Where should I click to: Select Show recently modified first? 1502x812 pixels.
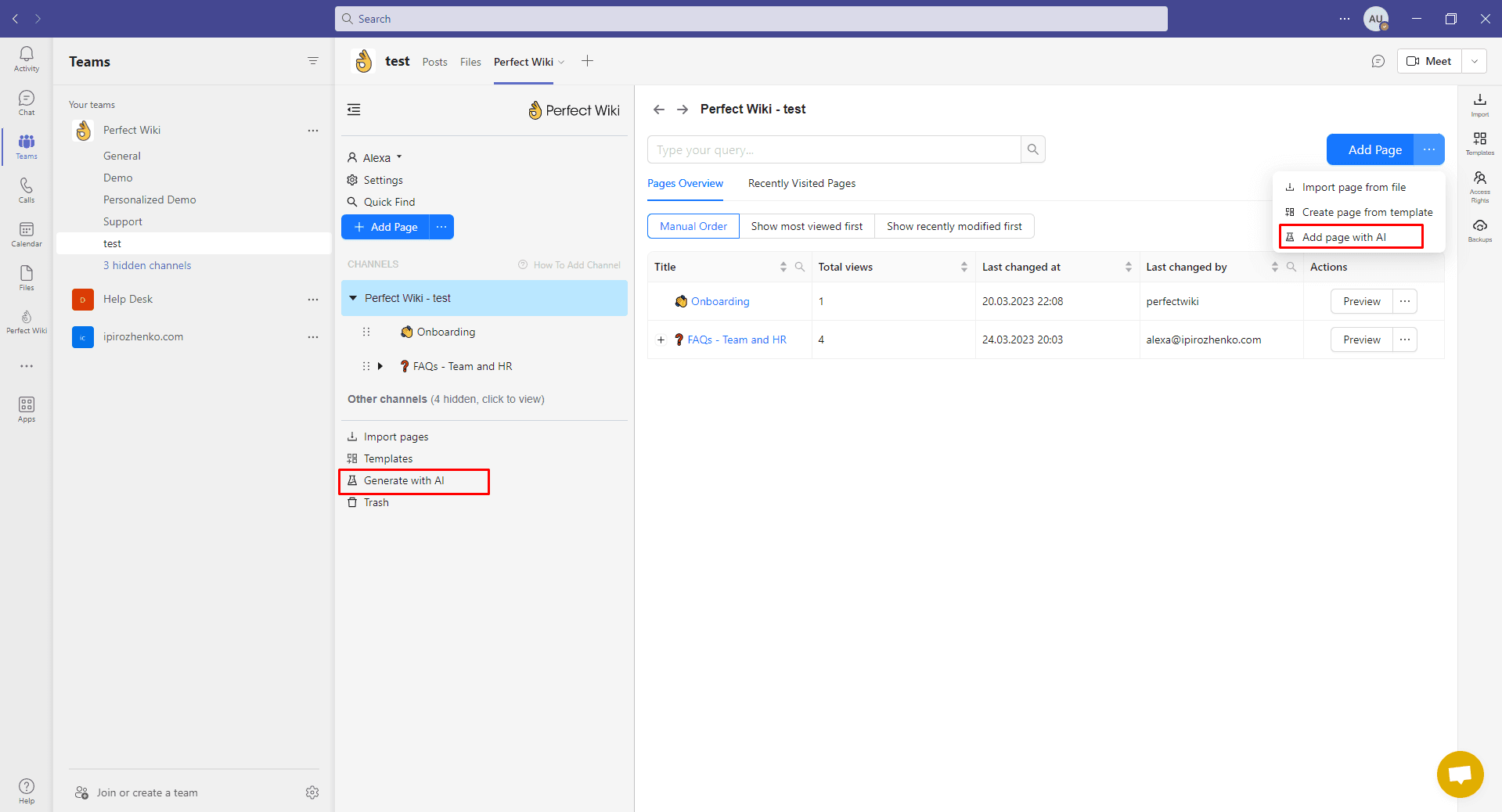954,226
